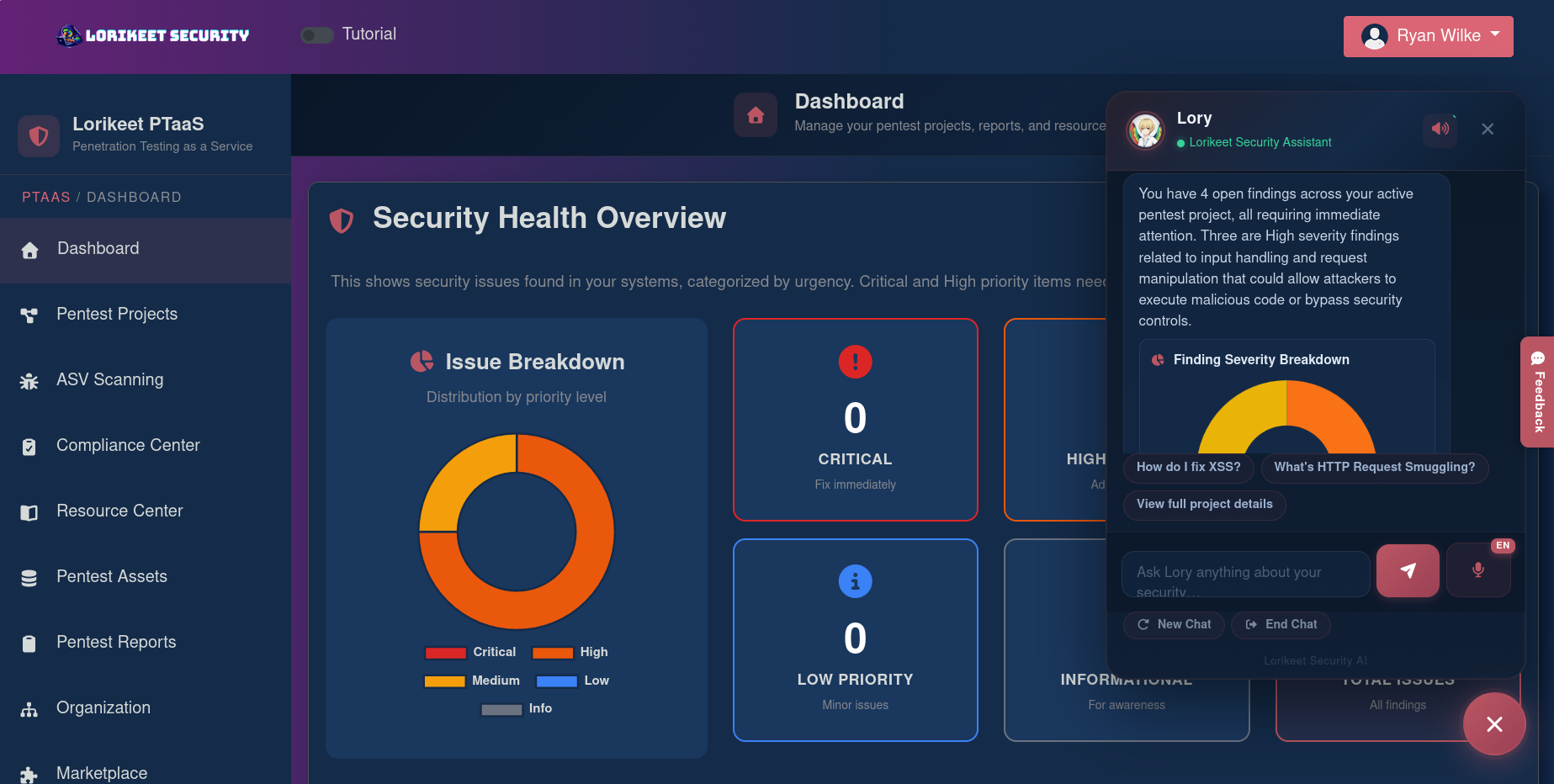Mute Lory's voice with the speaker icon
Image resolution: width=1554 pixels, height=784 pixels.
(x=1440, y=129)
